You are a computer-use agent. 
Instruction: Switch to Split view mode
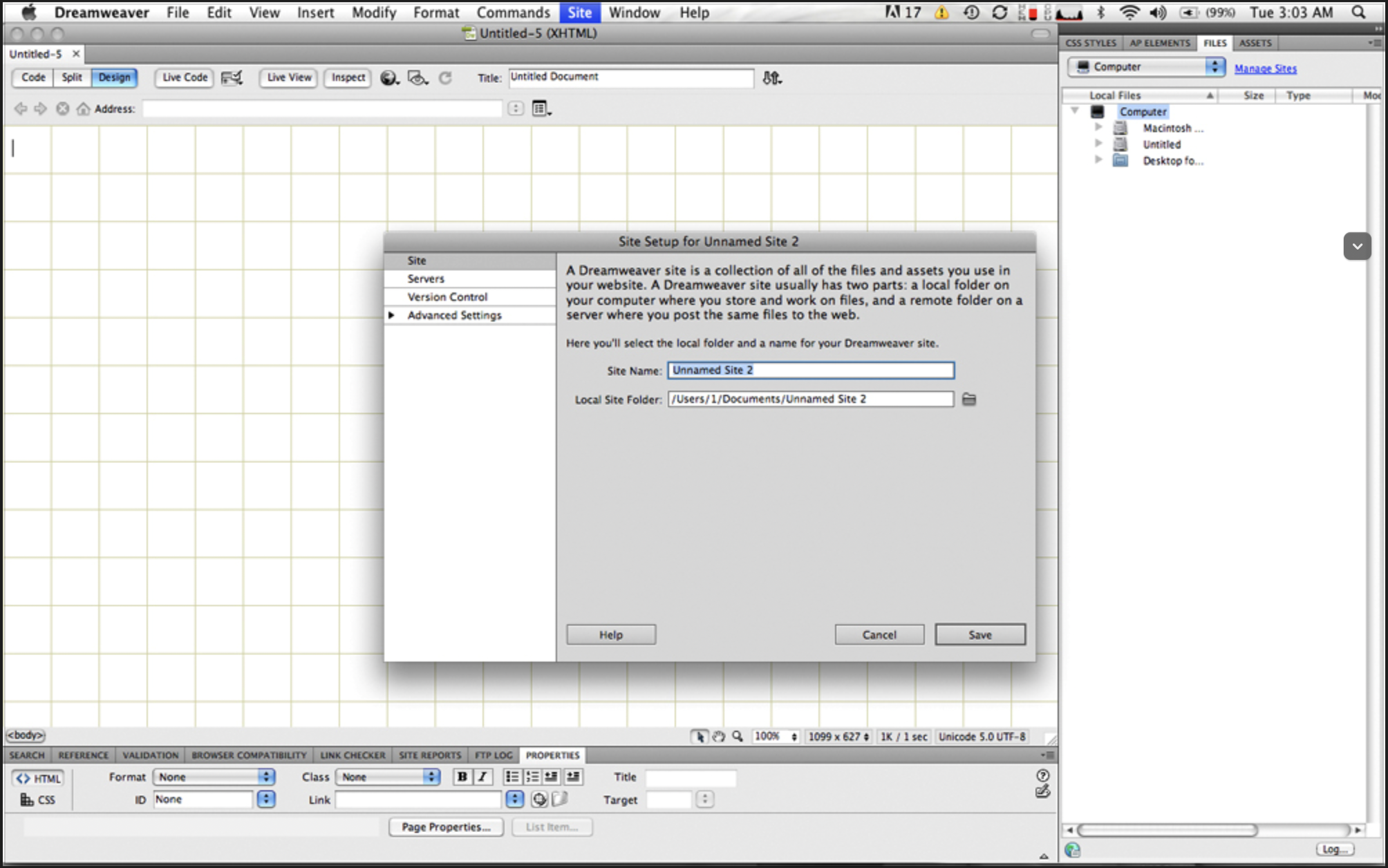72,77
